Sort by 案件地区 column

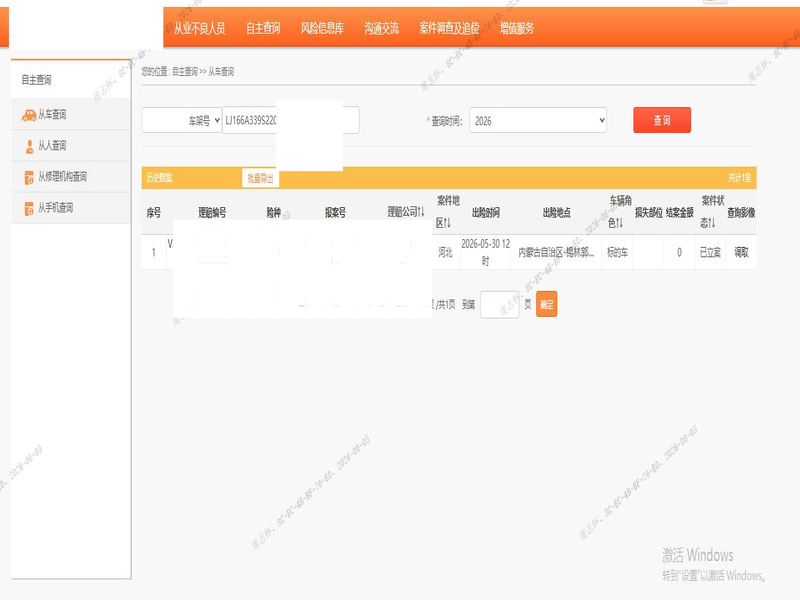[447, 212]
